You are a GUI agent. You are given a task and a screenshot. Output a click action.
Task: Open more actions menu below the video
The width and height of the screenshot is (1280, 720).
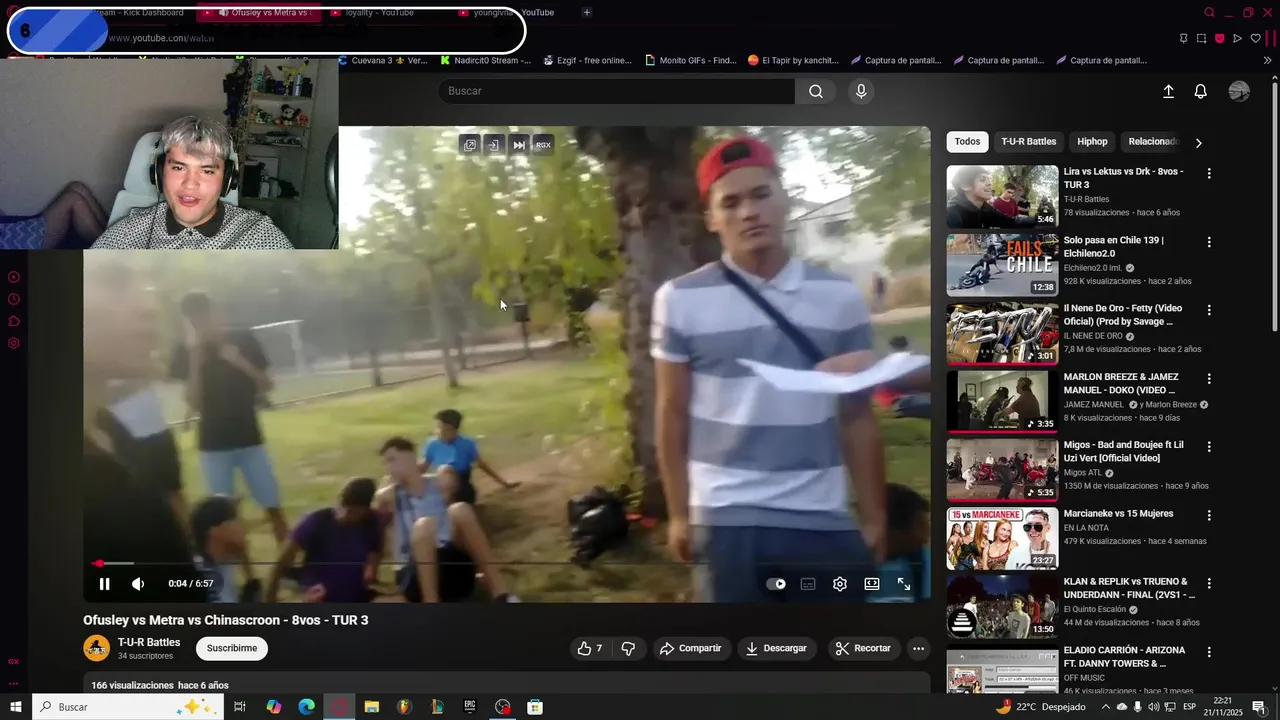[918, 648]
